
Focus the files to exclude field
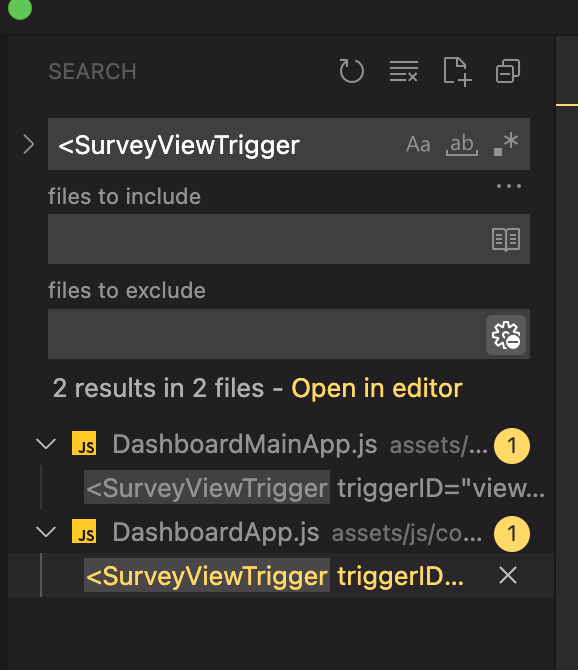coord(289,334)
